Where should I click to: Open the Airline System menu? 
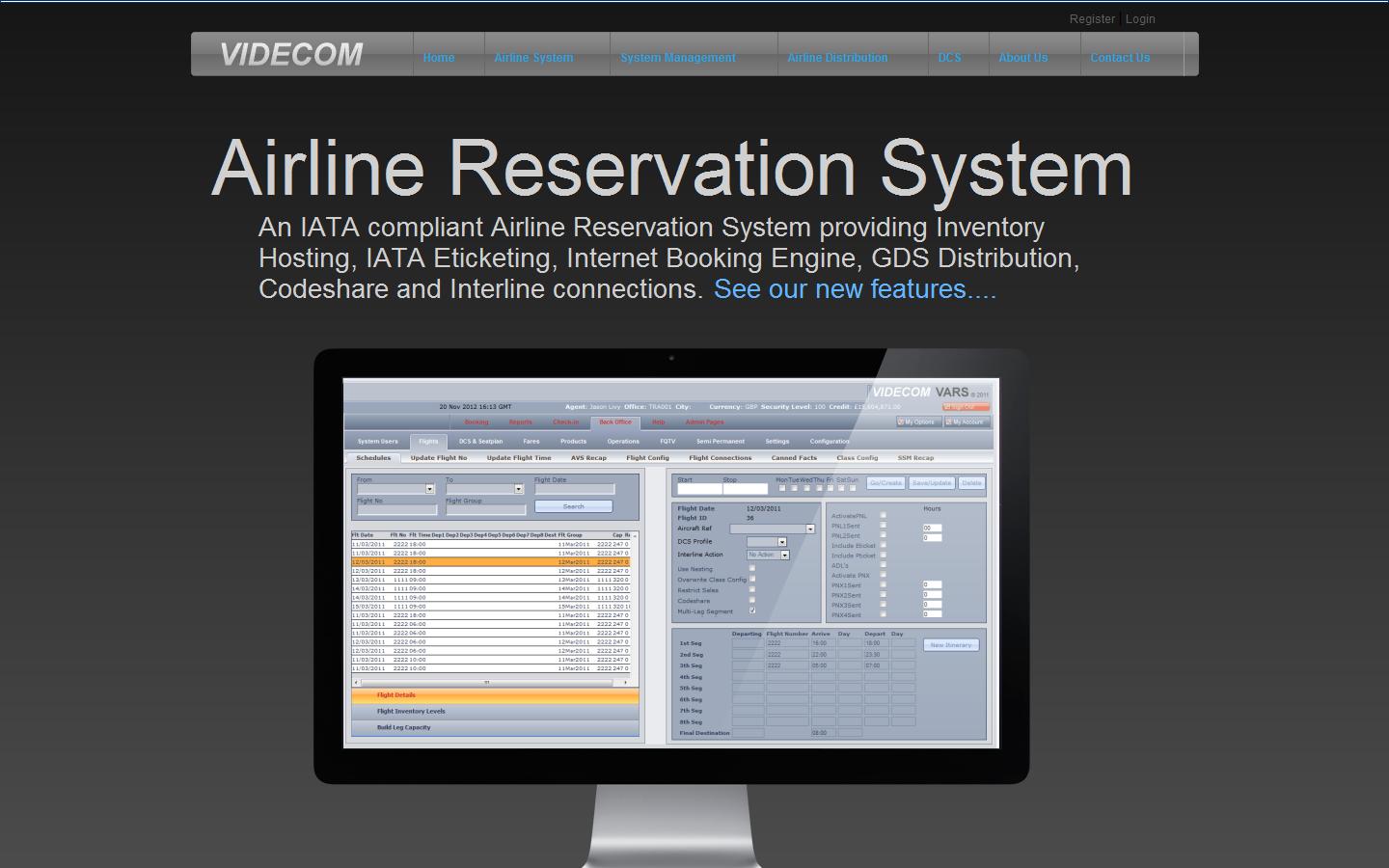(533, 58)
